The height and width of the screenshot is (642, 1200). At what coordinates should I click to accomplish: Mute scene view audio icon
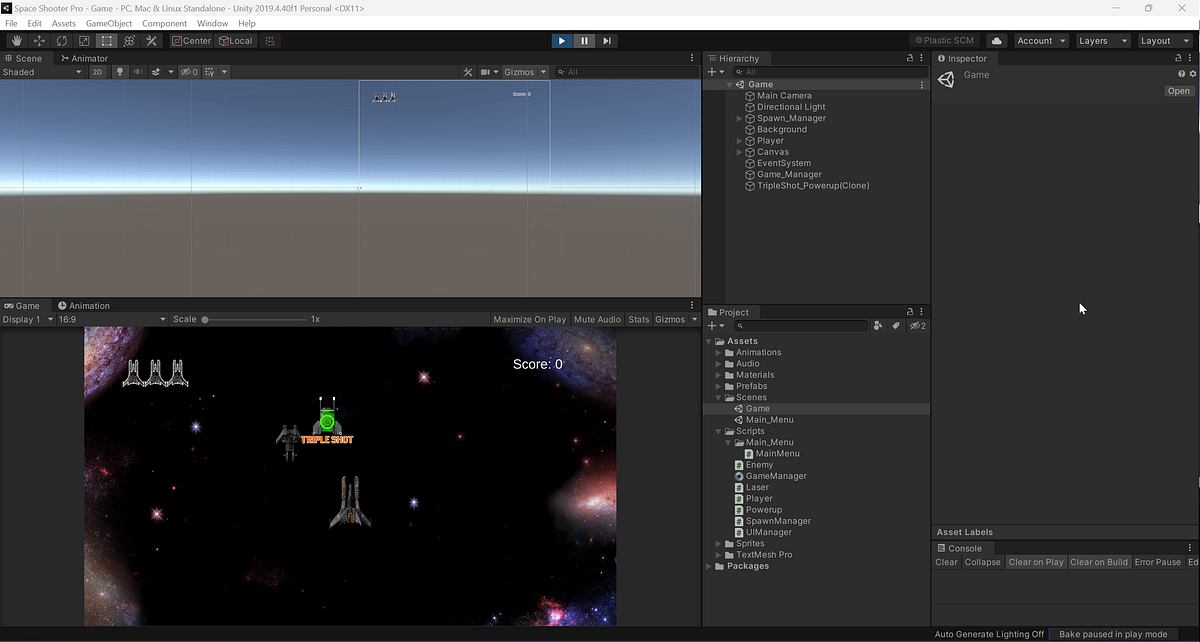pos(139,71)
